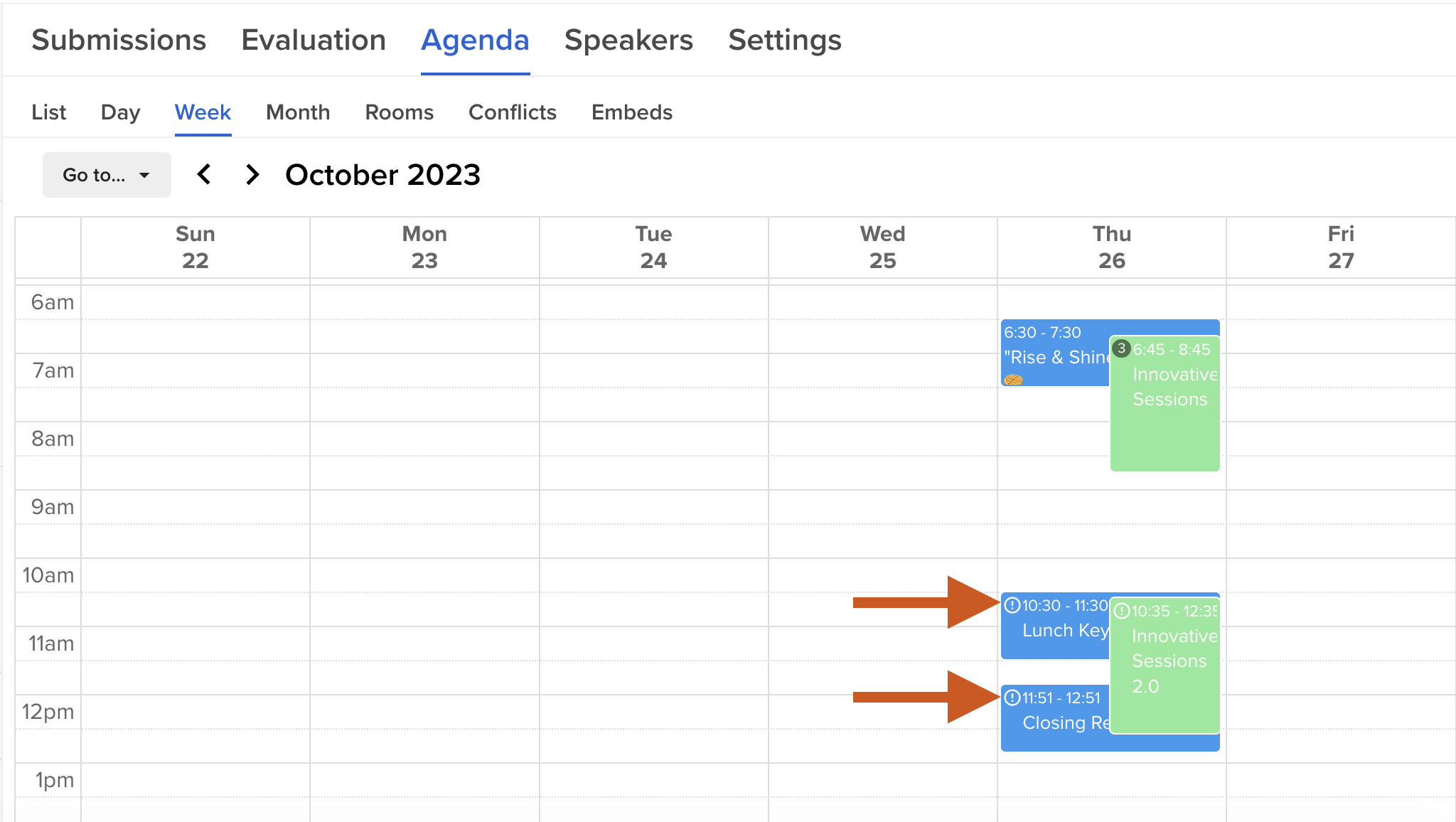Screen dimensions: 1456x822
Task: Open the Go to... dropdown
Action: 107,175
